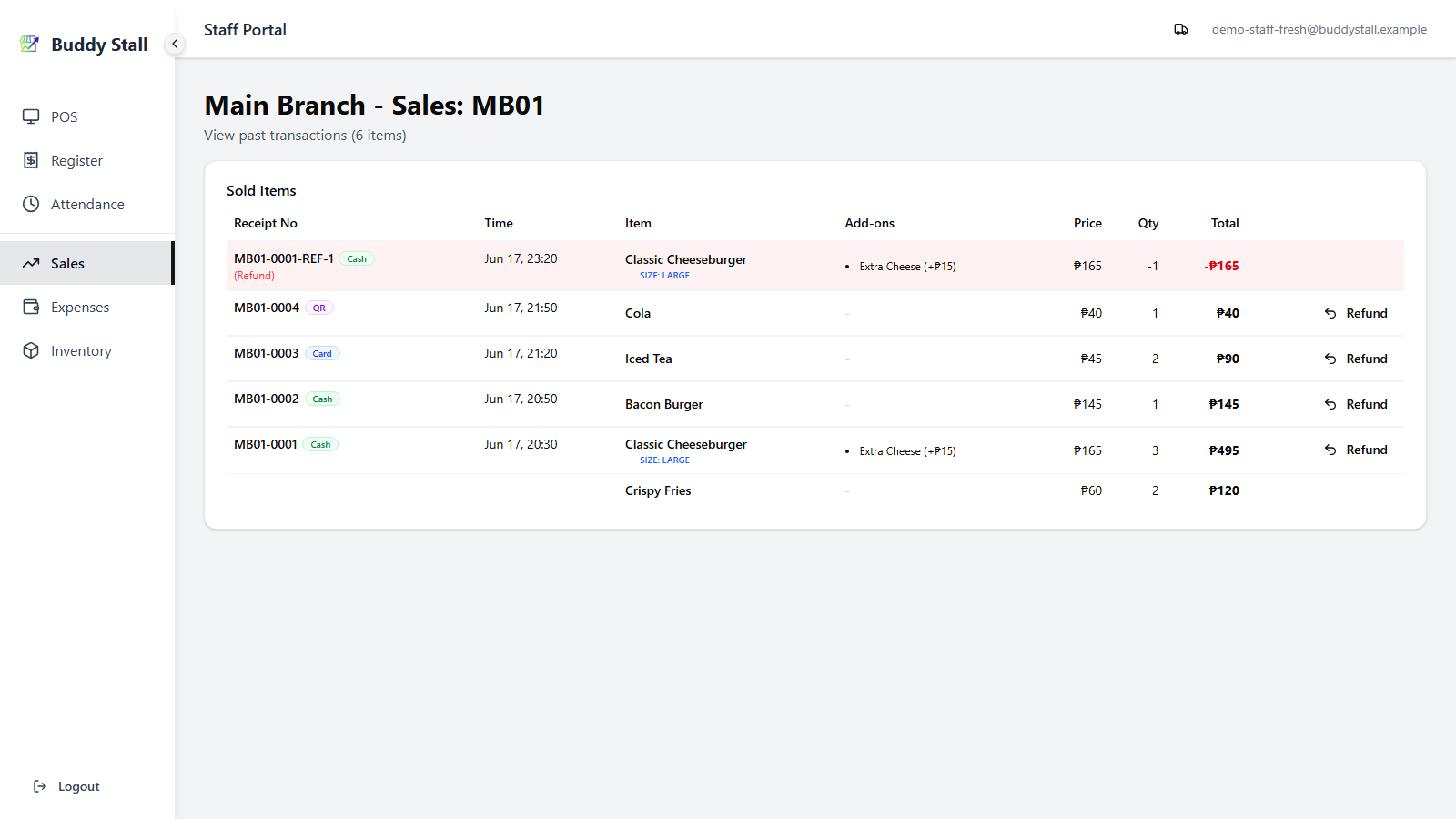Click the Attendance clock icon

point(31,204)
